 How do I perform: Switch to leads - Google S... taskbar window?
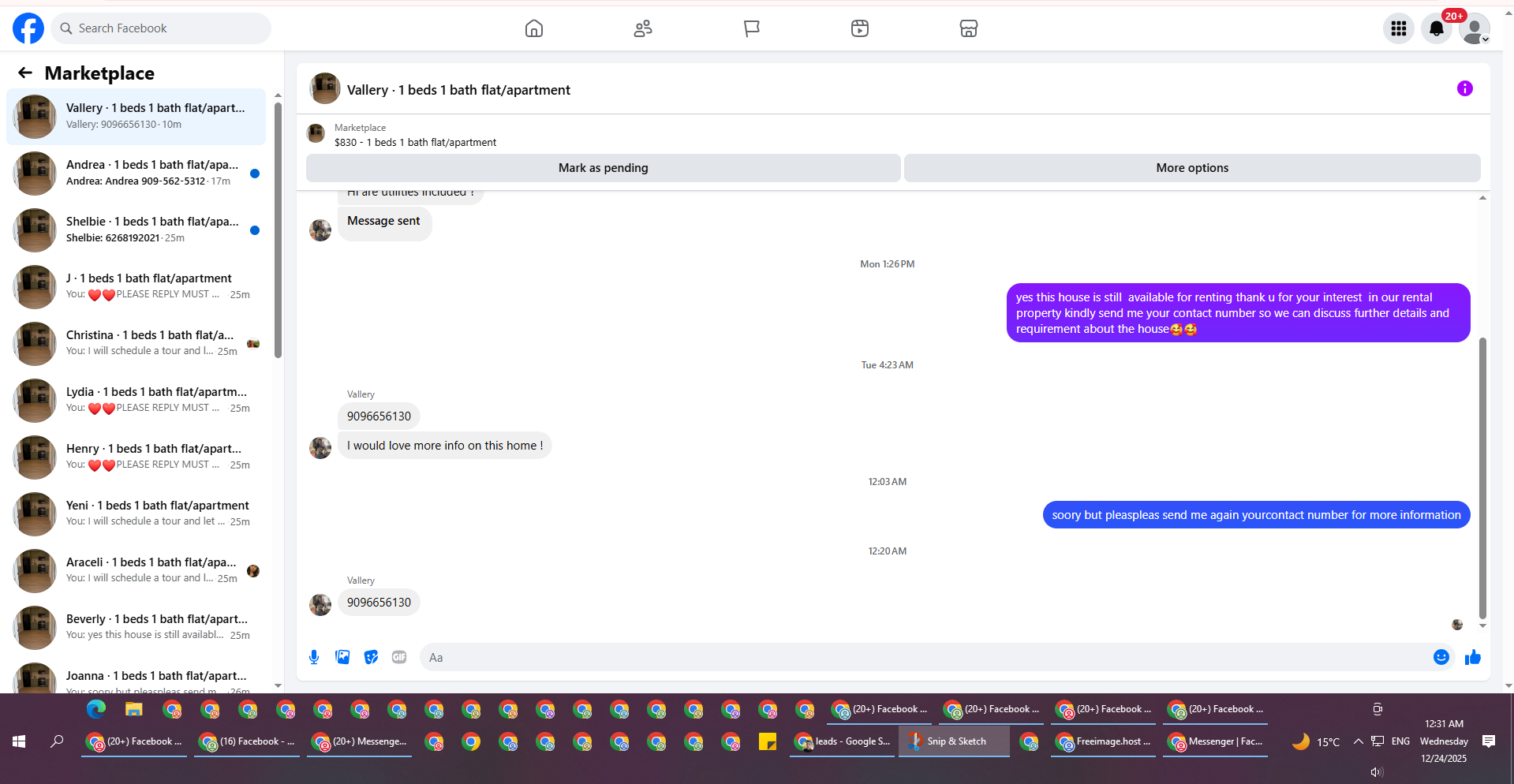(x=843, y=741)
